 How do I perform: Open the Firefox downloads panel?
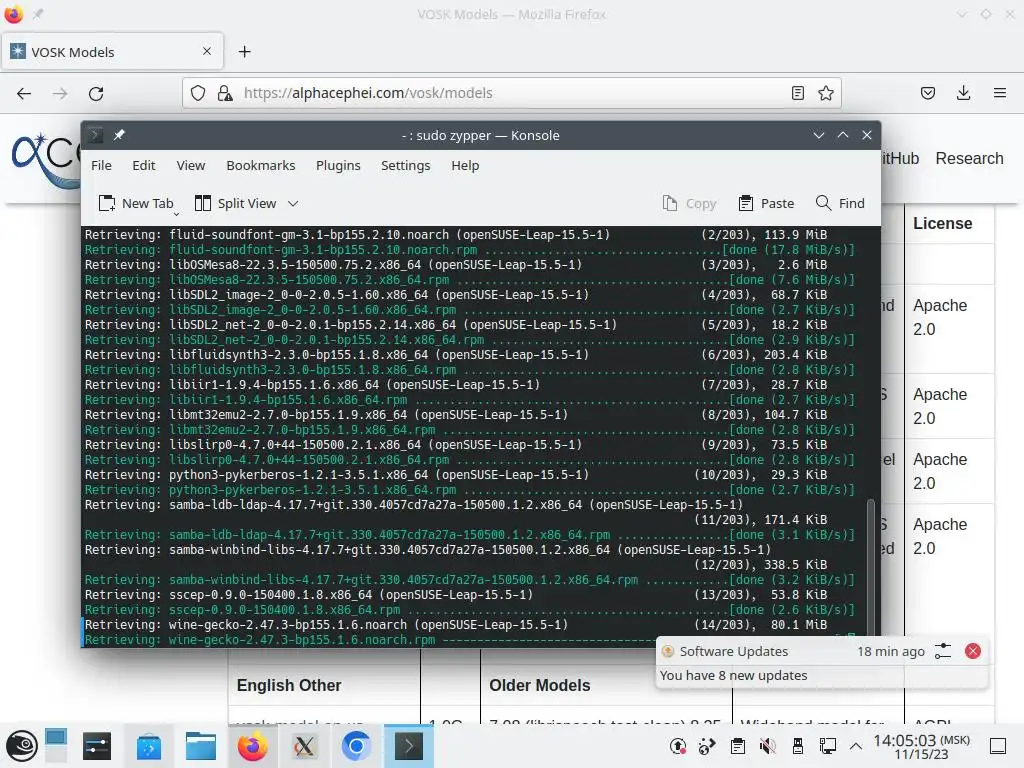click(x=963, y=93)
